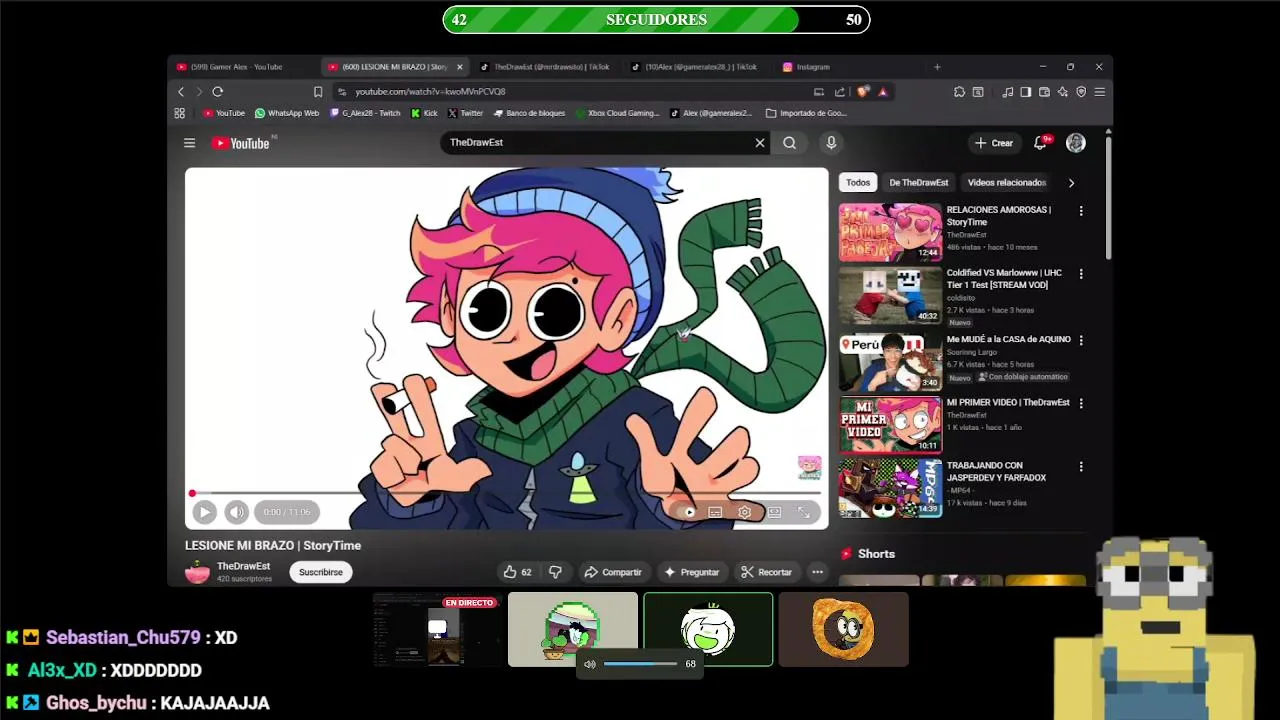
Task: Open the WhatsApp Web bookmark
Action: (x=287, y=113)
